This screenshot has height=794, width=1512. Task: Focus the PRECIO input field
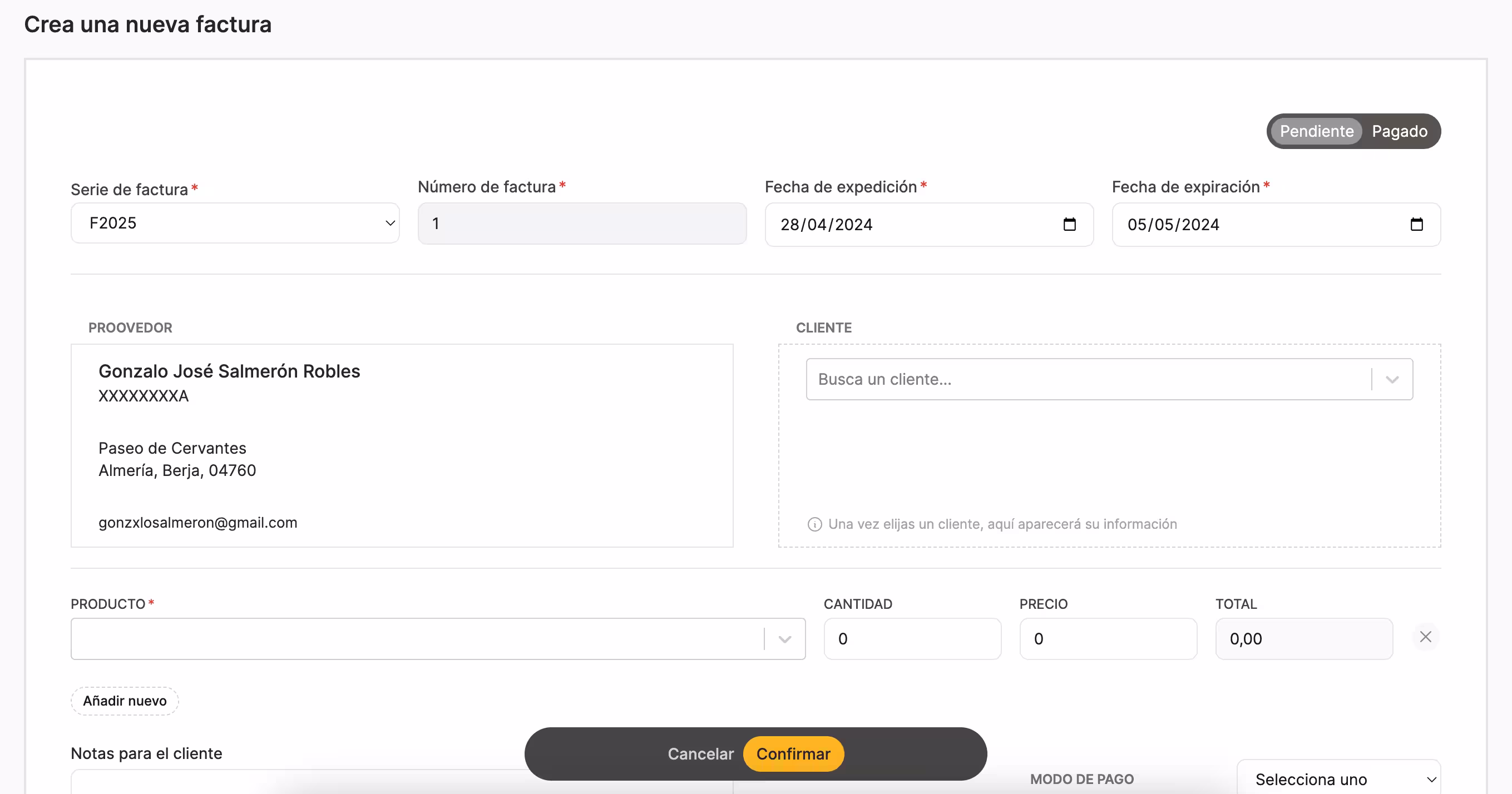[x=1108, y=639]
